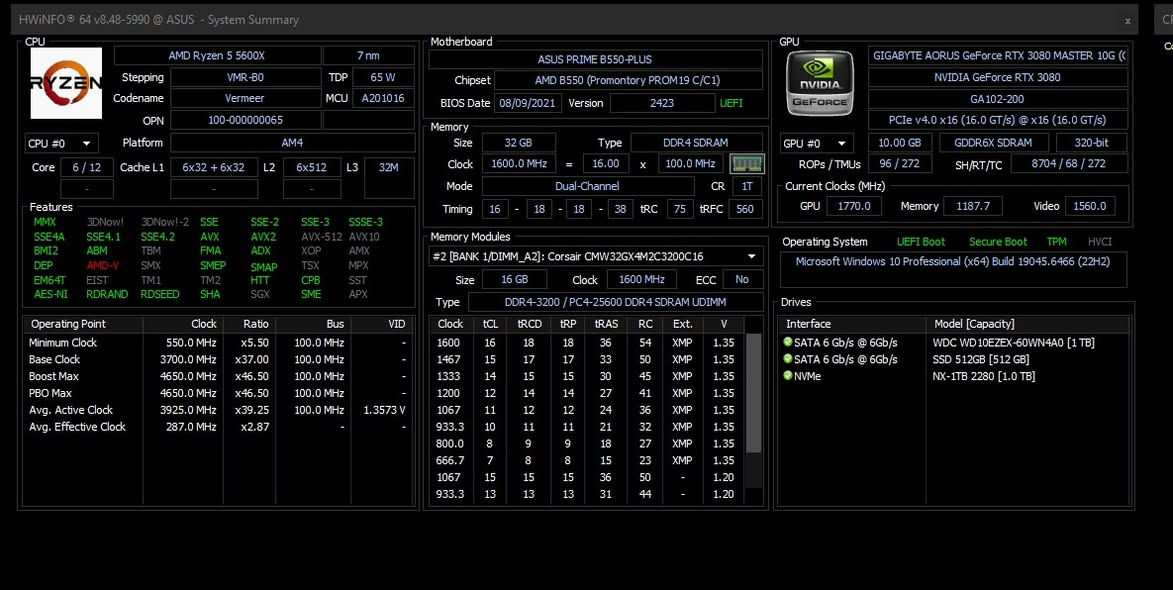Click the GA102-200 GPU codename field

[x=998, y=99]
